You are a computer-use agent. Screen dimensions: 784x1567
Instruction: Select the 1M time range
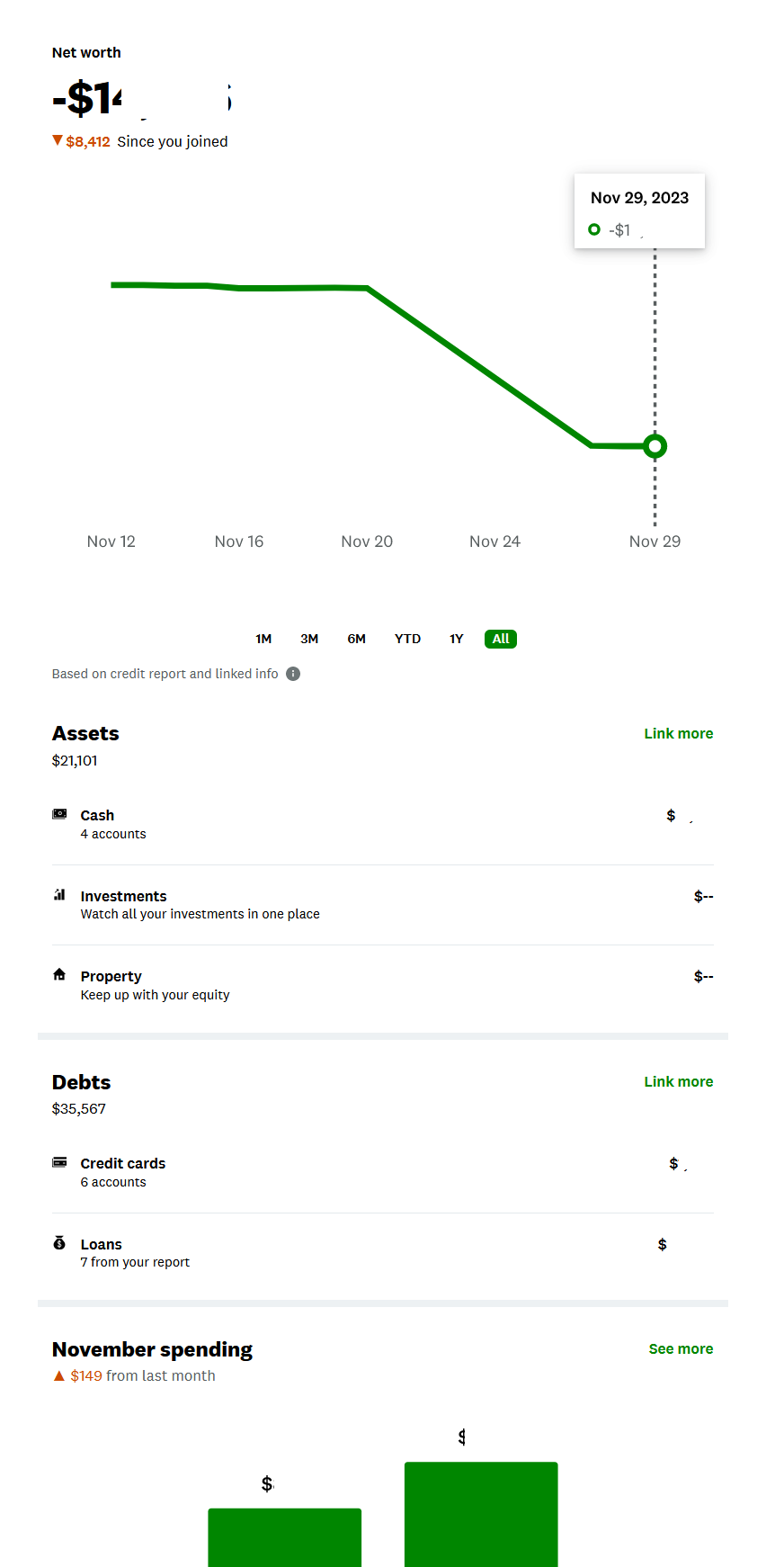263,639
